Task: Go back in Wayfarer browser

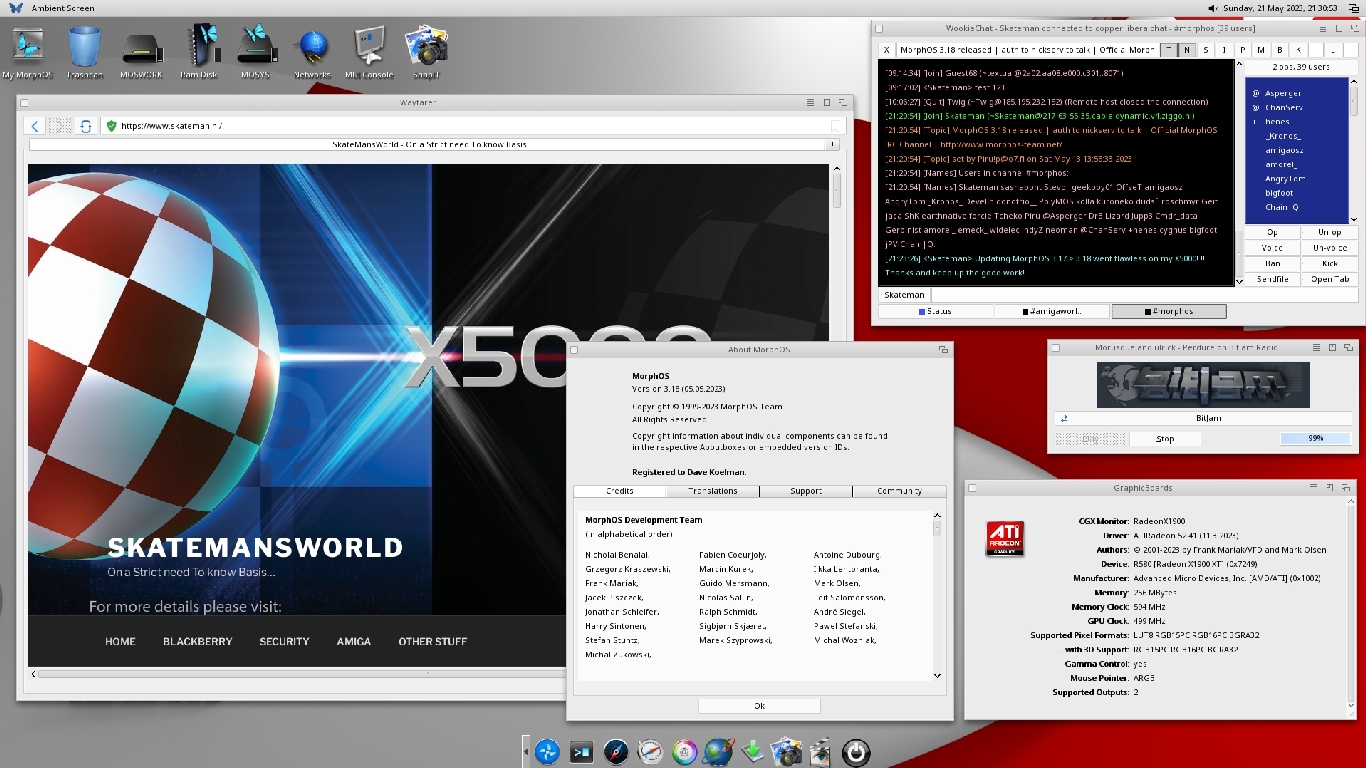Action: pyautogui.click(x=35, y=126)
